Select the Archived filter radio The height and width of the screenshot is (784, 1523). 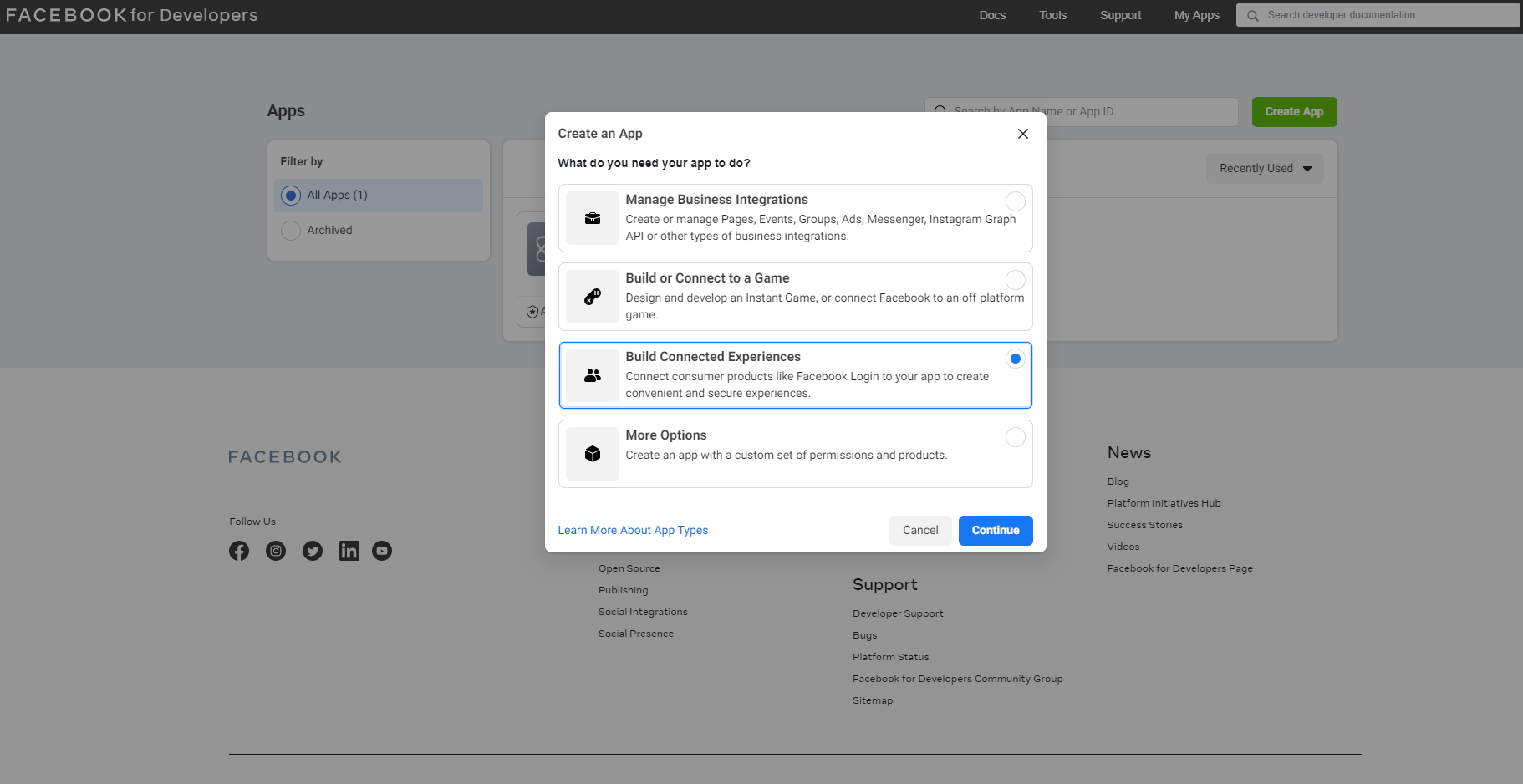[291, 231]
